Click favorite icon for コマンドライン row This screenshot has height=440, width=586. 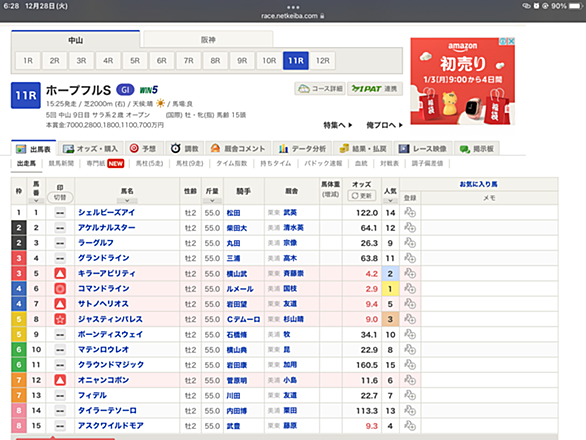(x=410, y=289)
